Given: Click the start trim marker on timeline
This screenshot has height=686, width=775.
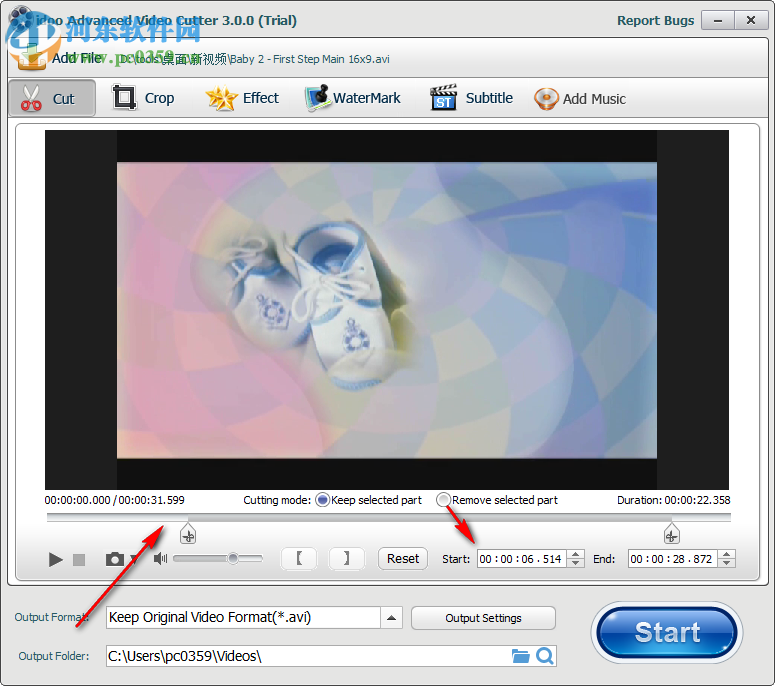Looking at the screenshot, I should 188,533.
